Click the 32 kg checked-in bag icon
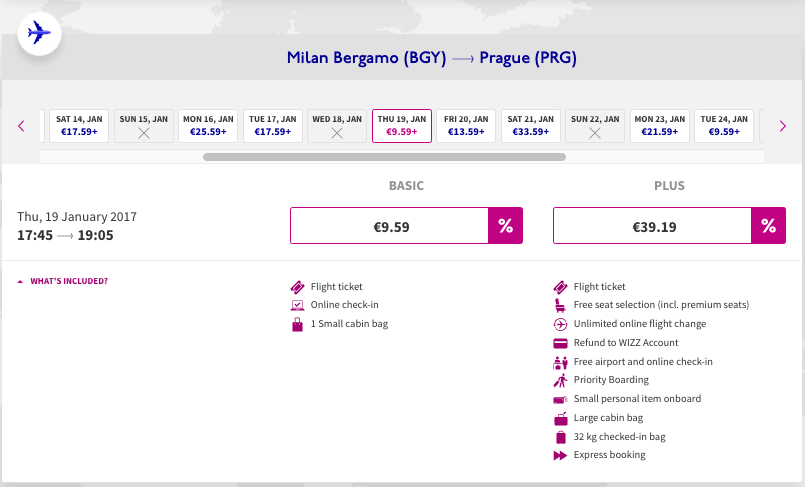The height and width of the screenshot is (487, 805). click(561, 437)
